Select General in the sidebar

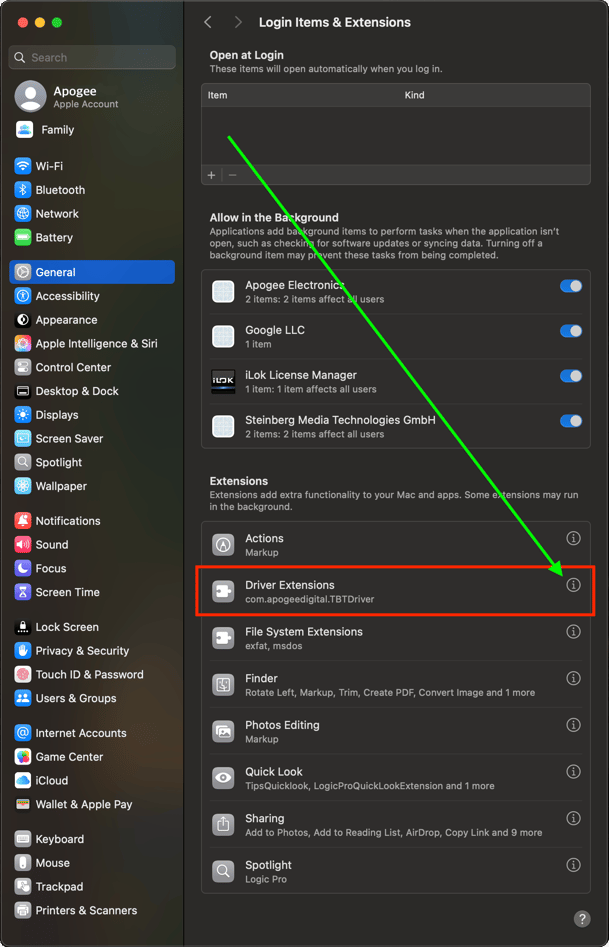92,272
